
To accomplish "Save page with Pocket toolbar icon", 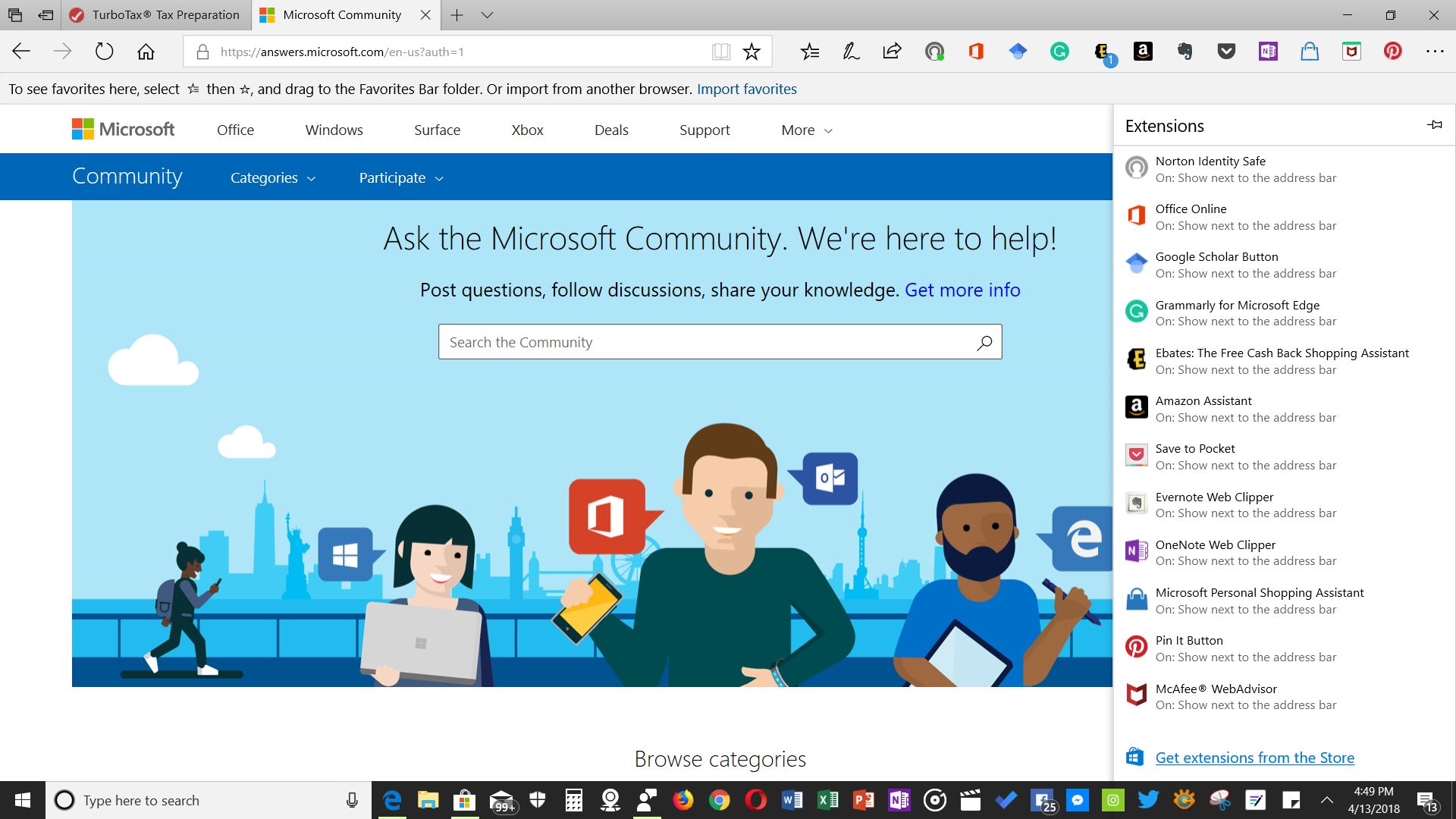I will [x=1226, y=52].
